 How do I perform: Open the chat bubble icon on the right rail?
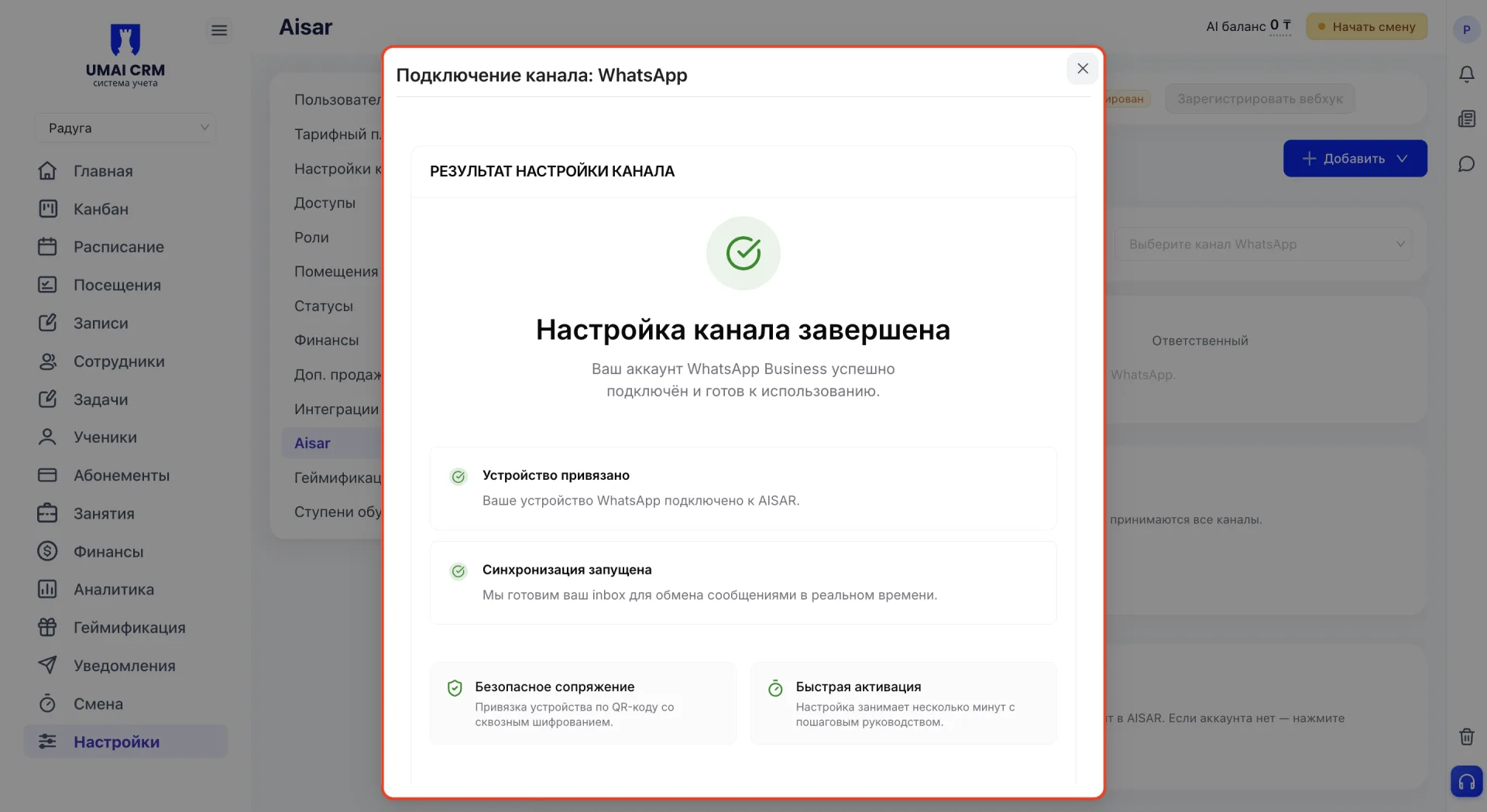[1466, 164]
